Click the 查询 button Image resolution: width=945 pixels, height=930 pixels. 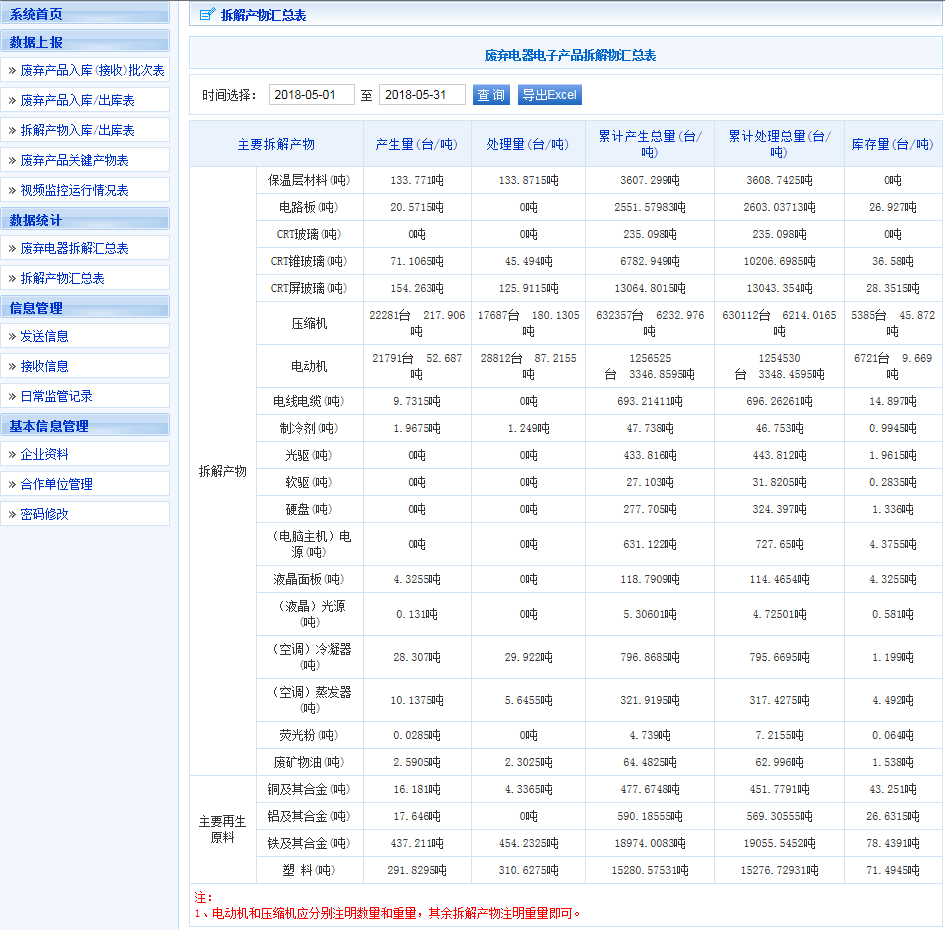491,95
